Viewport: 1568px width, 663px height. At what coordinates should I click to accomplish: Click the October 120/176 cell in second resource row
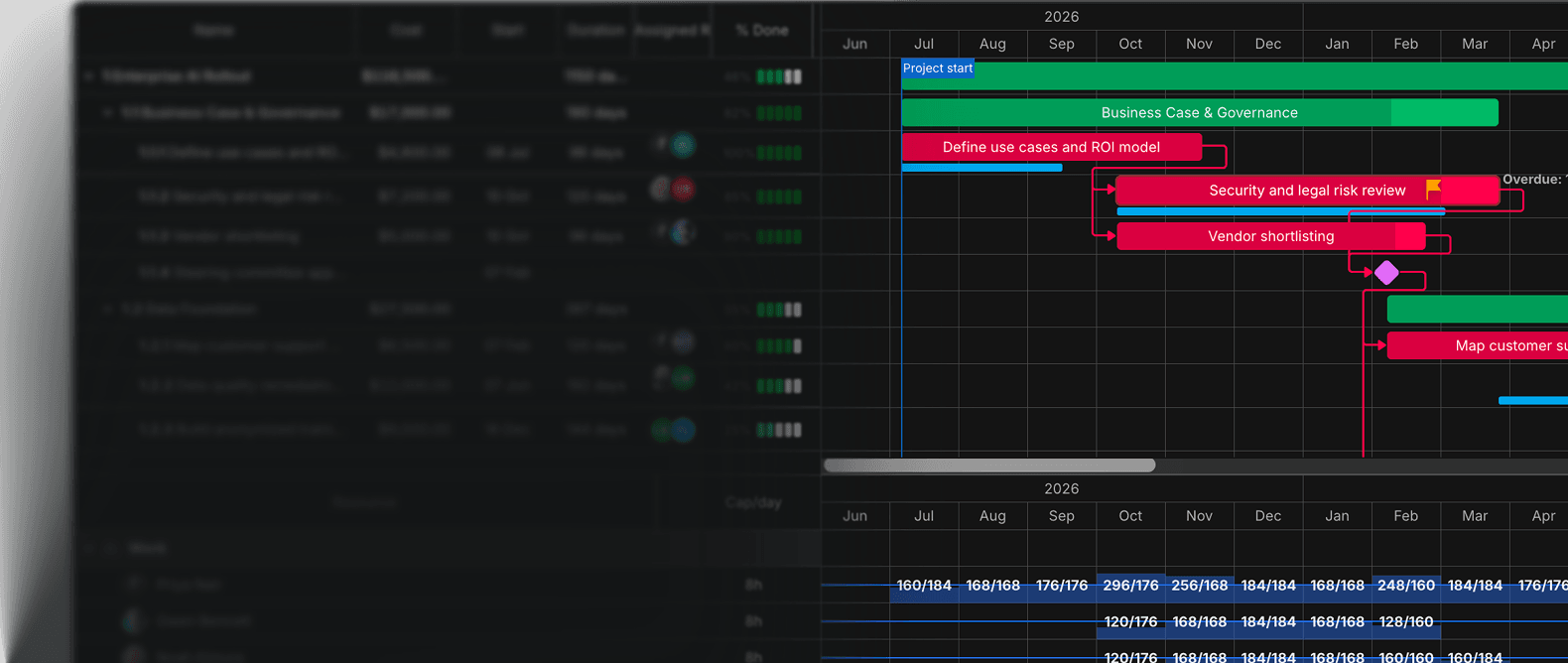click(1130, 621)
